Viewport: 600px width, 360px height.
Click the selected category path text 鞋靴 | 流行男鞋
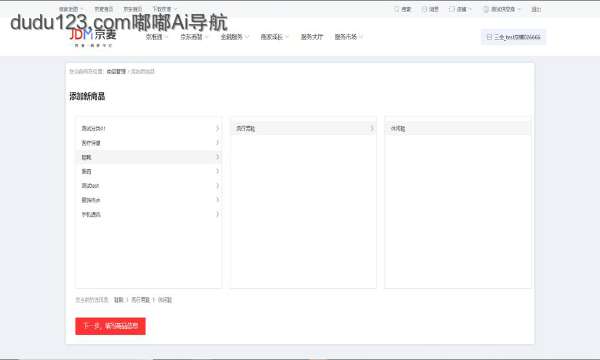132,300
